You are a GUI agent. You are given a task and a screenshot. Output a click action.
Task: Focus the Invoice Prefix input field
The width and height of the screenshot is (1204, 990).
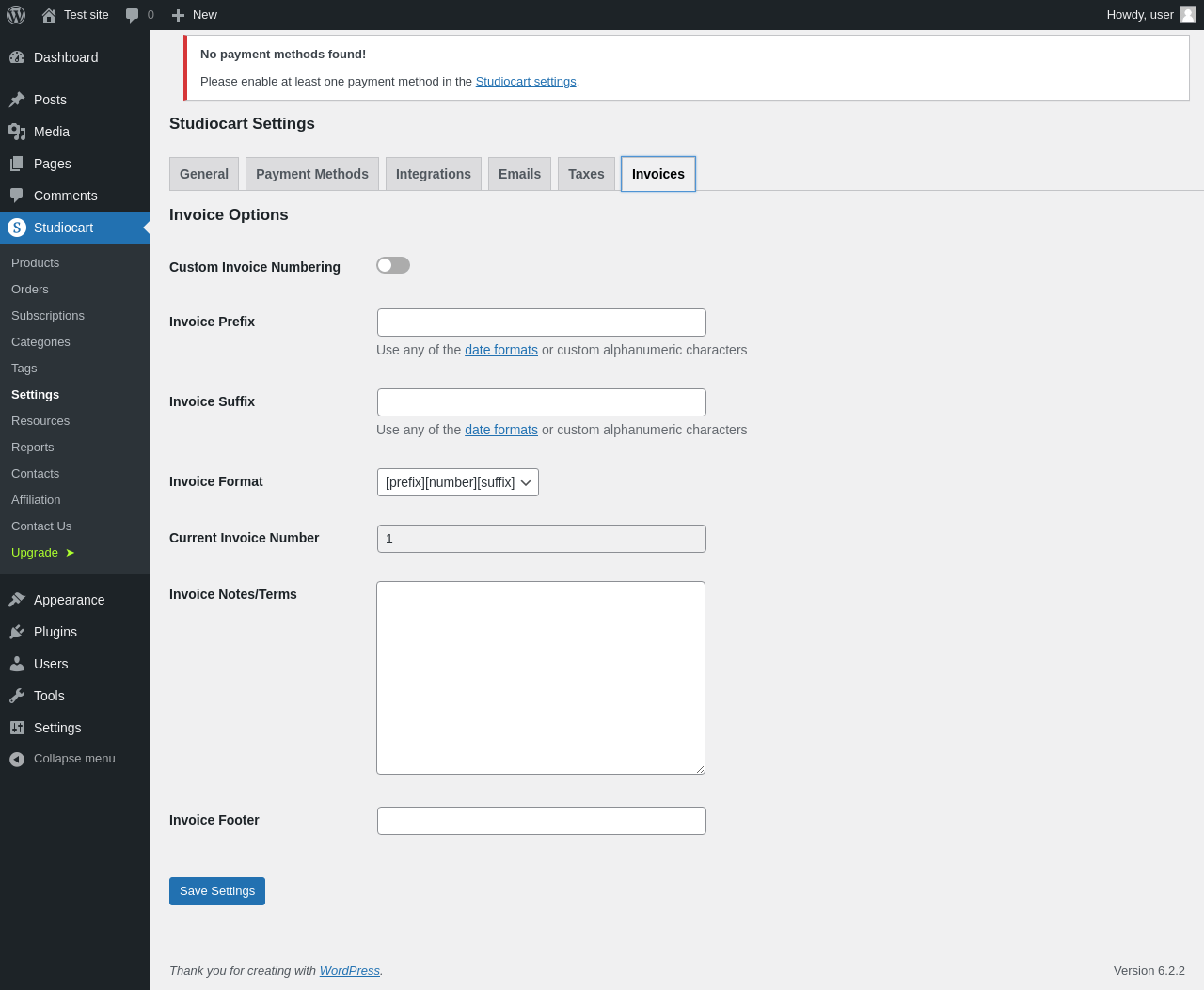[x=542, y=322]
